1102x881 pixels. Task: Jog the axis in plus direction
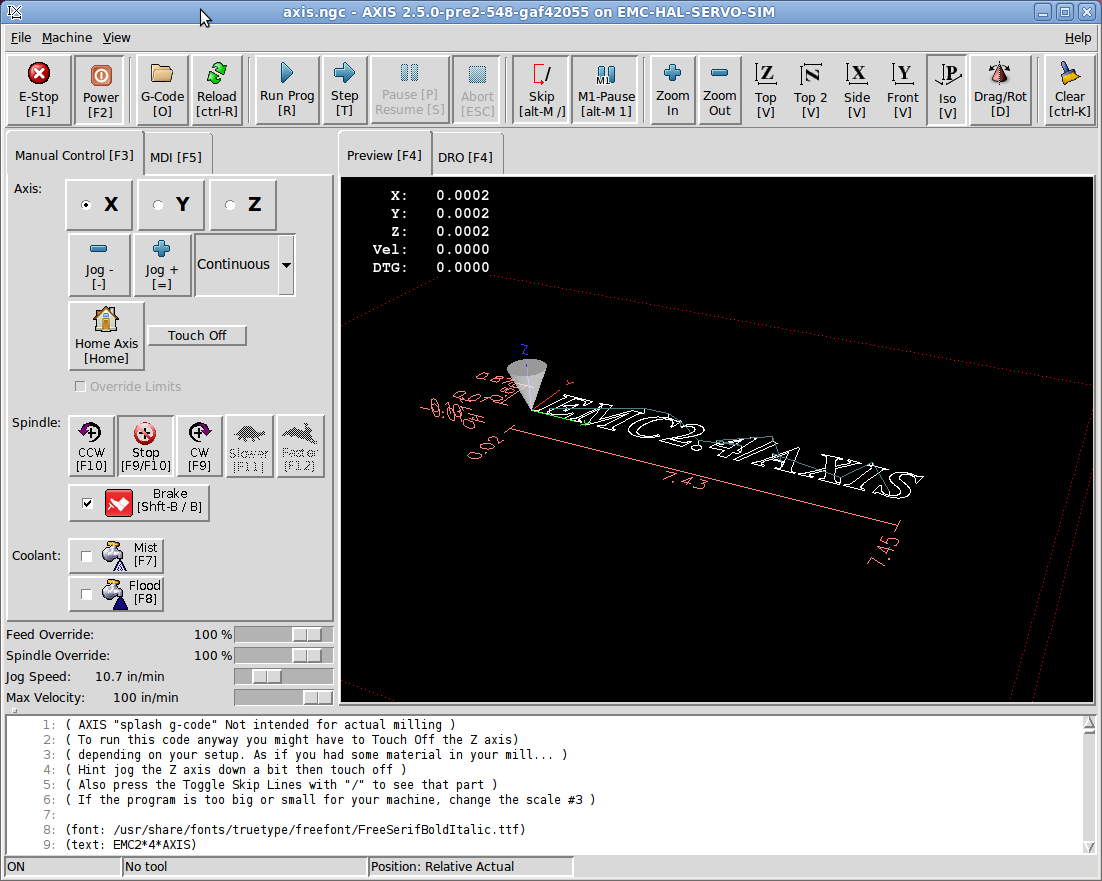pyautogui.click(x=162, y=265)
